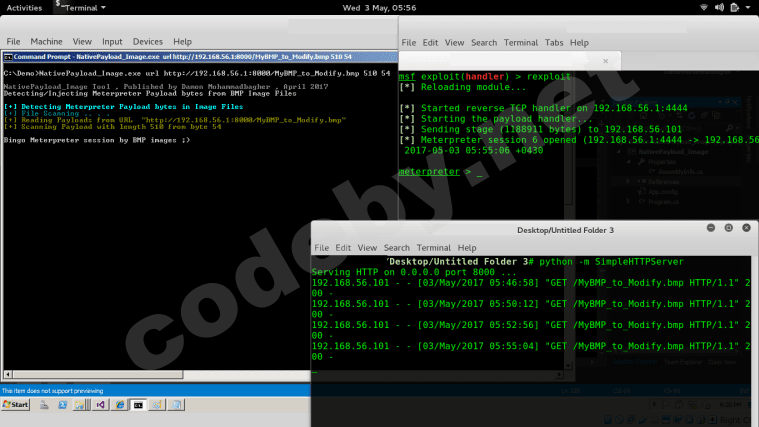Click the last Windows taskbar button

pyautogui.click(x=176, y=405)
